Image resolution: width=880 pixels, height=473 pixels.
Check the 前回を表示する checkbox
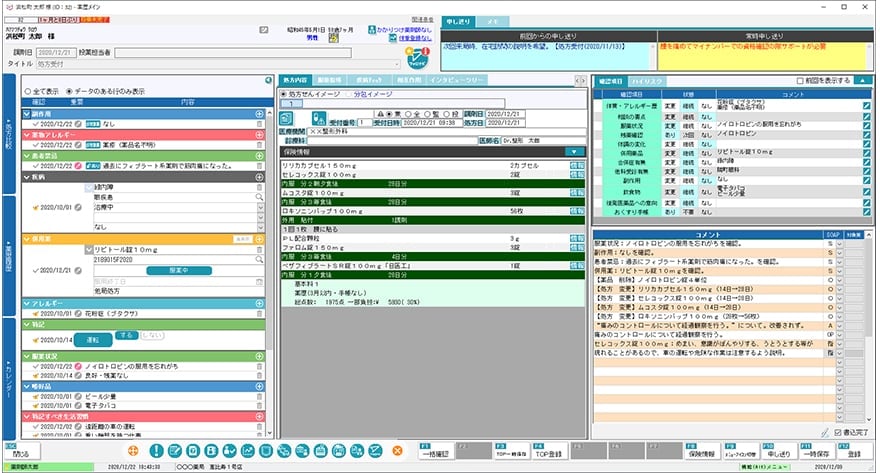[798, 79]
